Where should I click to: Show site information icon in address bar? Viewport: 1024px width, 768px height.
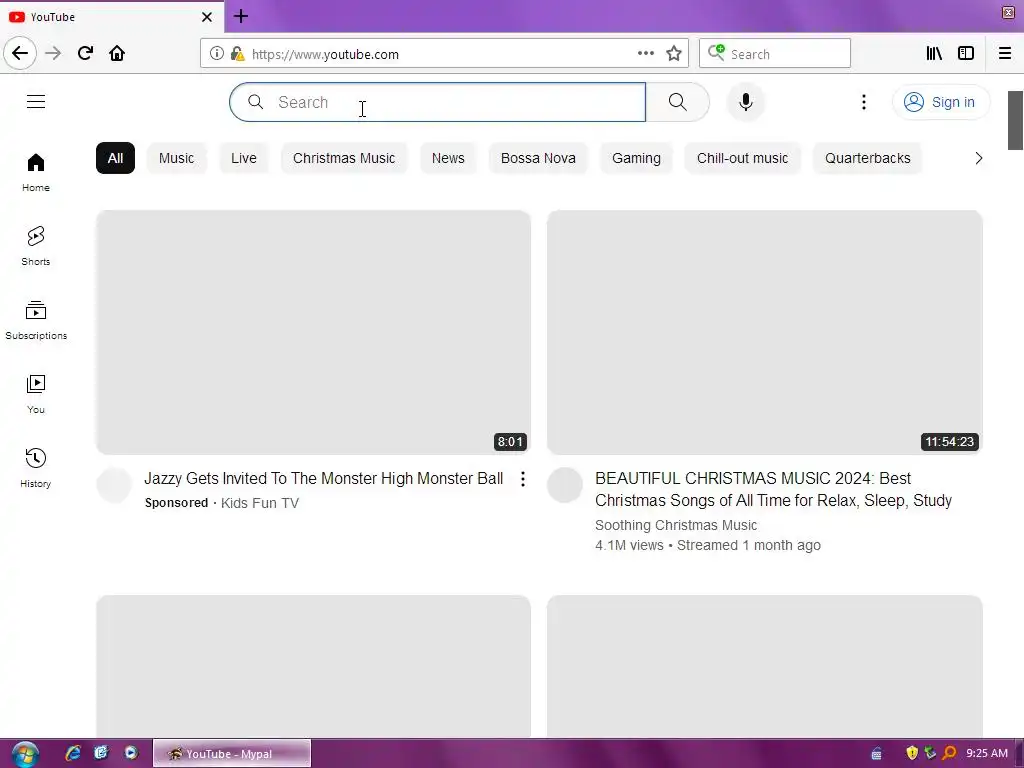click(x=216, y=54)
